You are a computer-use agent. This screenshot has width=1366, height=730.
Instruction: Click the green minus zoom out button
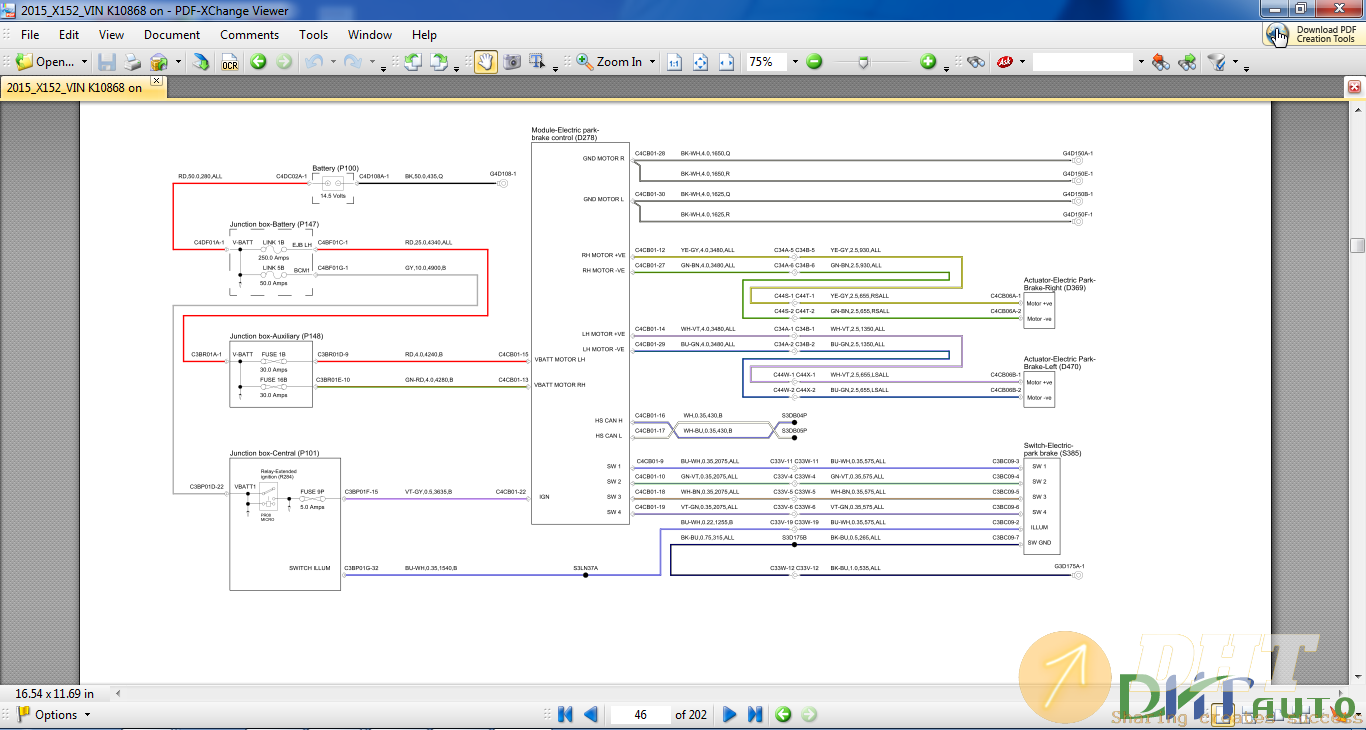click(x=814, y=62)
